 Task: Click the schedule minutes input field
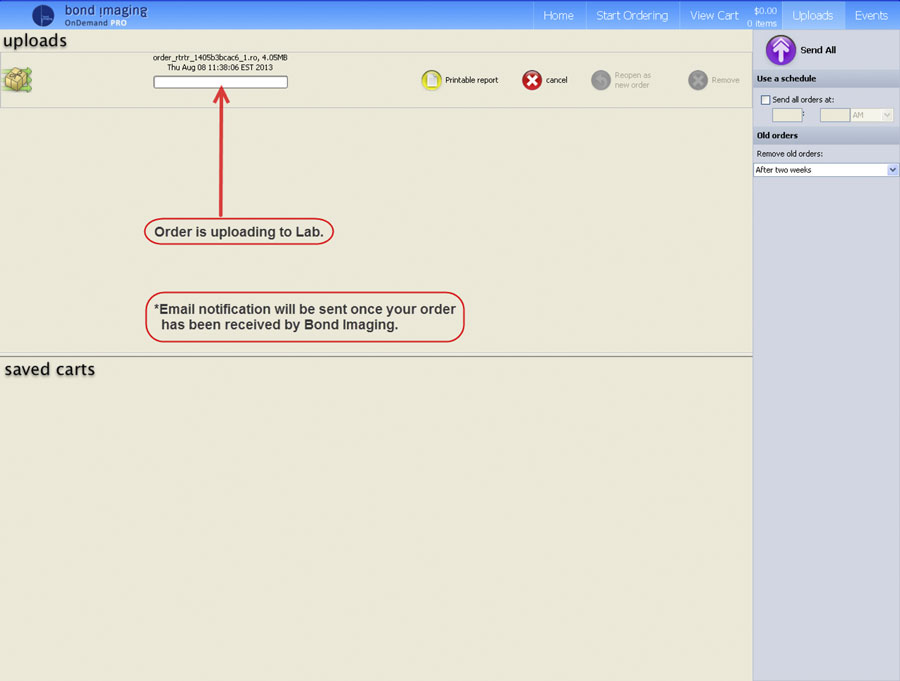(834, 115)
